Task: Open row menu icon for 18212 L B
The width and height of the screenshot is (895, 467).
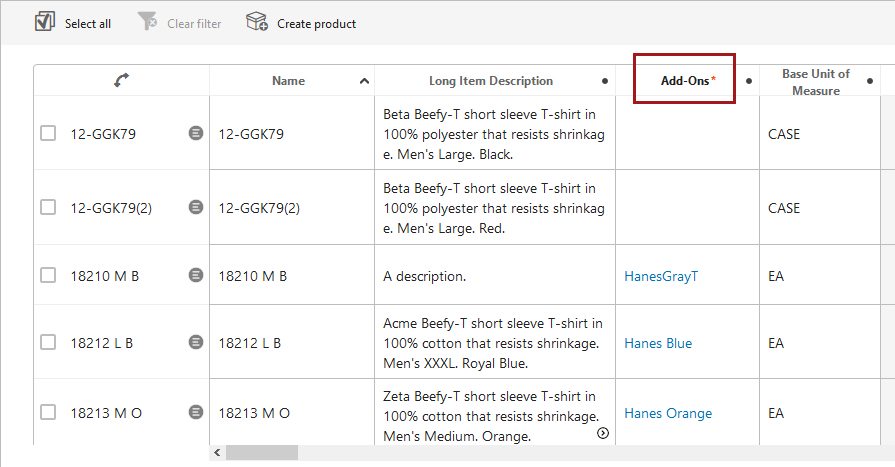Action: (196, 342)
